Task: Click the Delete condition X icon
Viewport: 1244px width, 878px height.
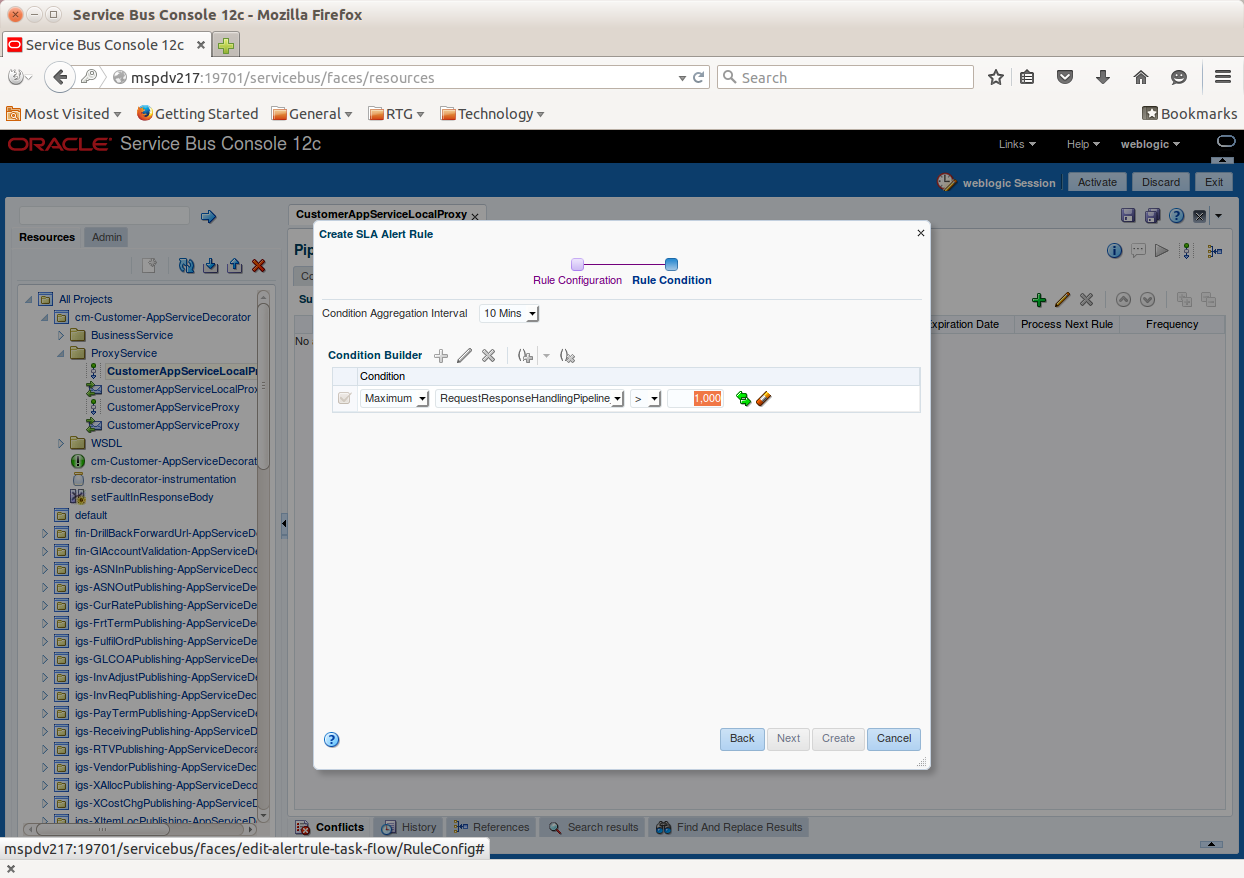Action: click(488, 355)
